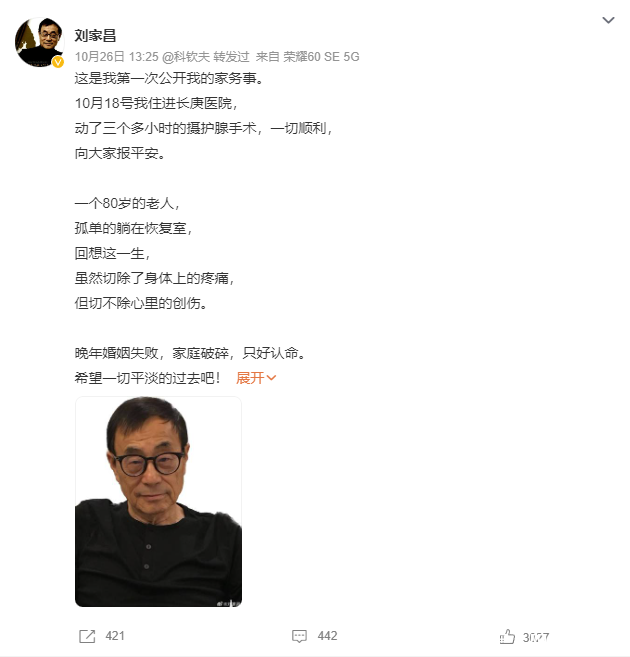Click the 10月26日 13:25 timestamp
Screen dimensions: 630x657
click(x=116, y=57)
